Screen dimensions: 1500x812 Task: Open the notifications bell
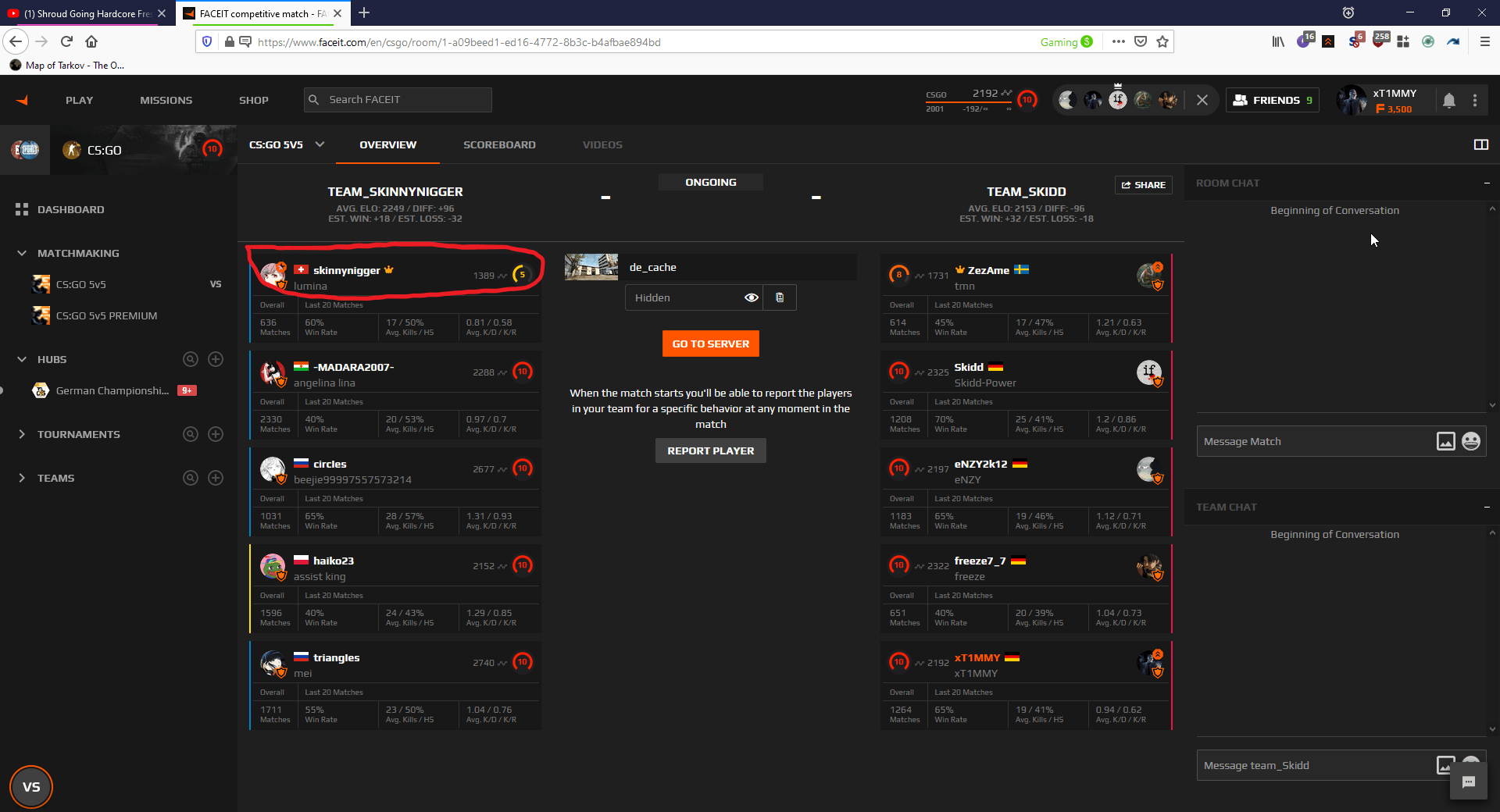[1449, 100]
